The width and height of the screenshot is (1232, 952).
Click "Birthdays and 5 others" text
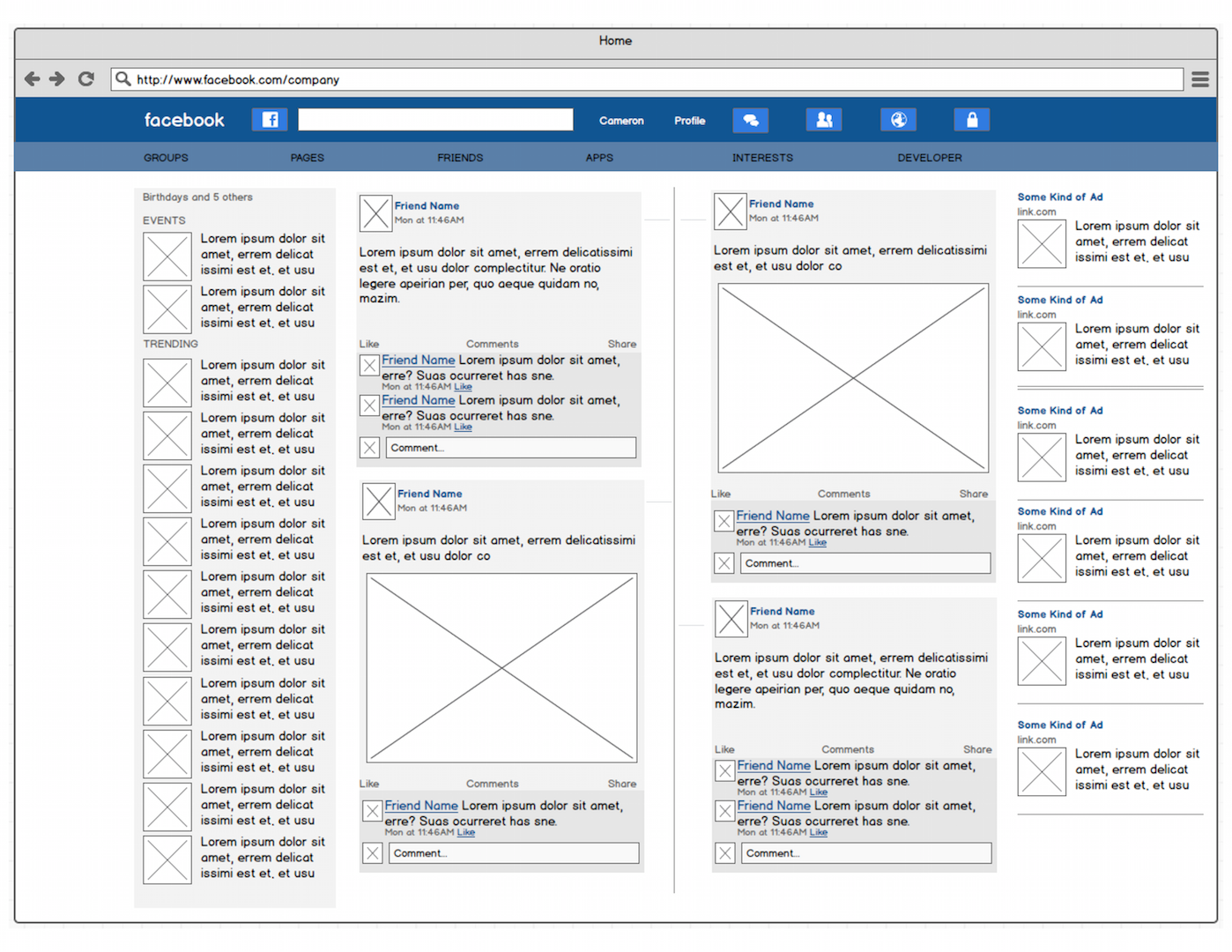(197, 197)
